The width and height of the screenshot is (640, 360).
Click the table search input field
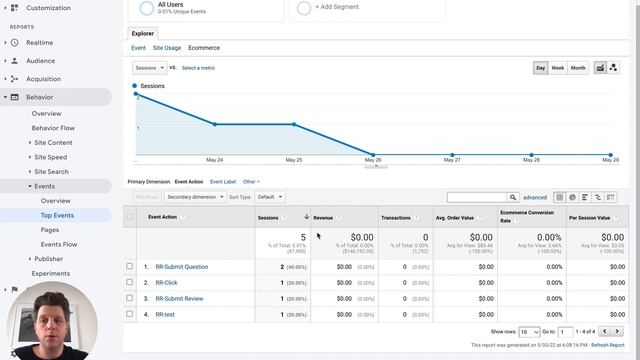[x=477, y=198]
